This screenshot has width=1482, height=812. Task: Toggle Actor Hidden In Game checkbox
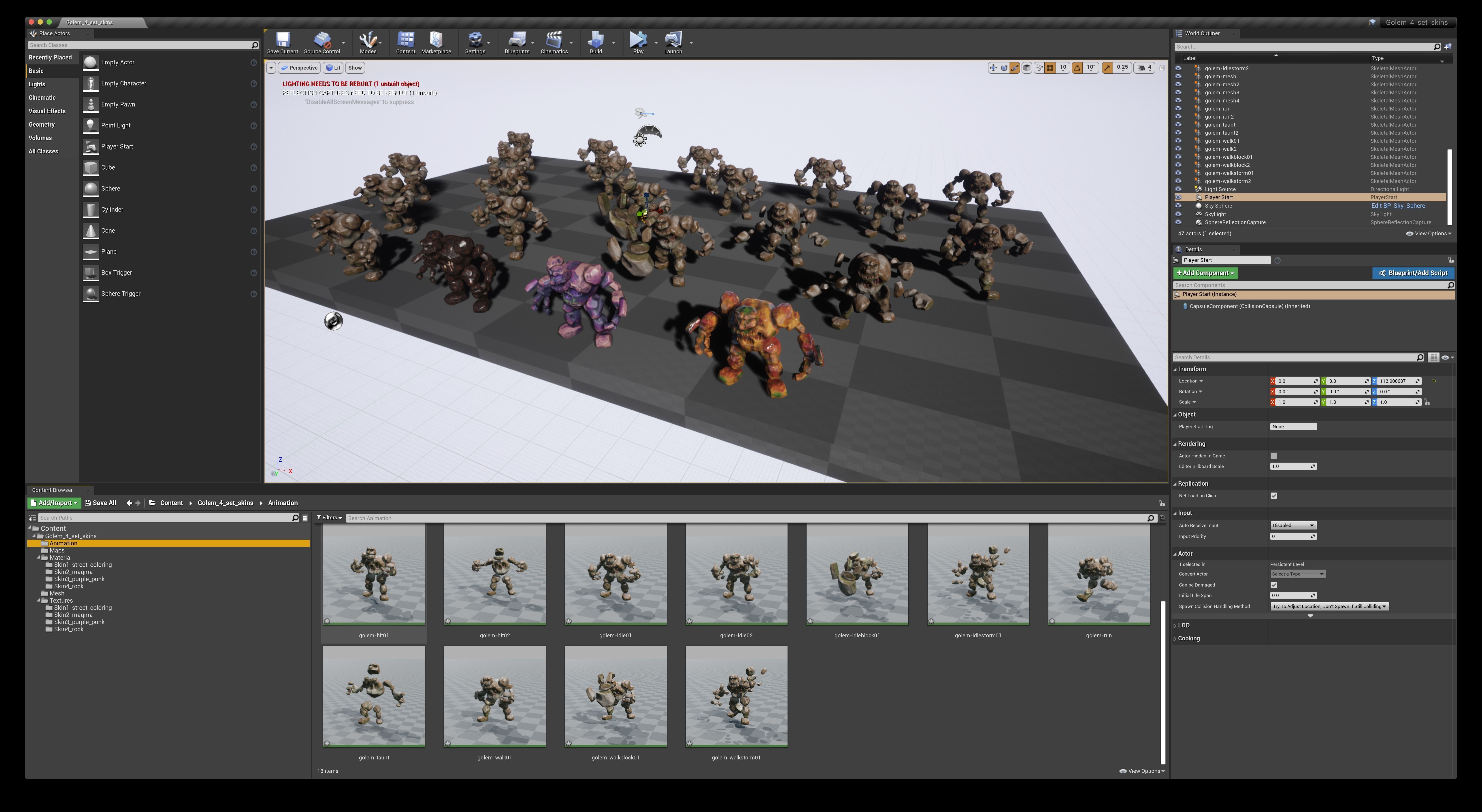(x=1274, y=456)
